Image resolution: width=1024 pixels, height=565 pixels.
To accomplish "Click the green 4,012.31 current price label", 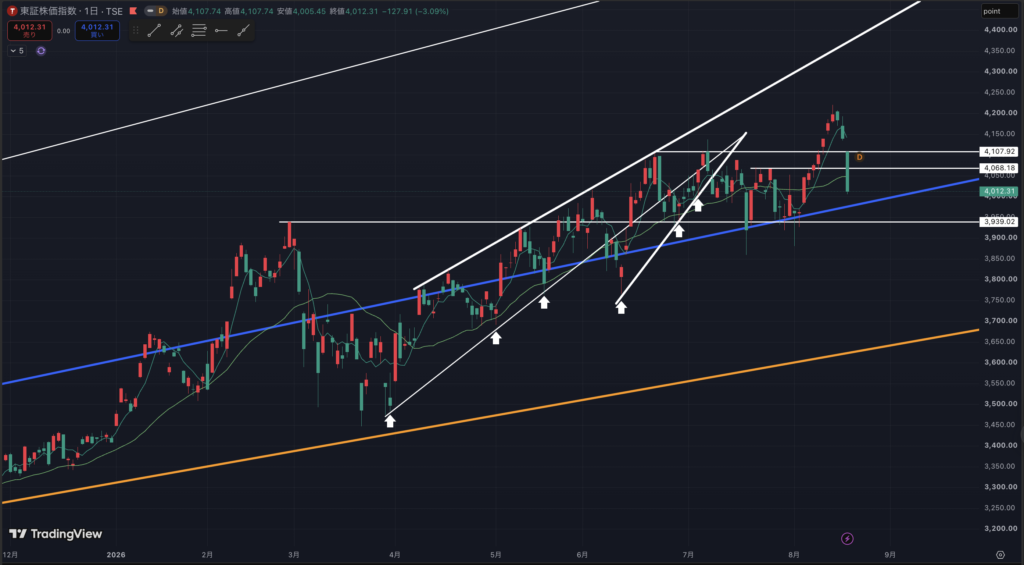I will pyautogui.click(x=999, y=191).
